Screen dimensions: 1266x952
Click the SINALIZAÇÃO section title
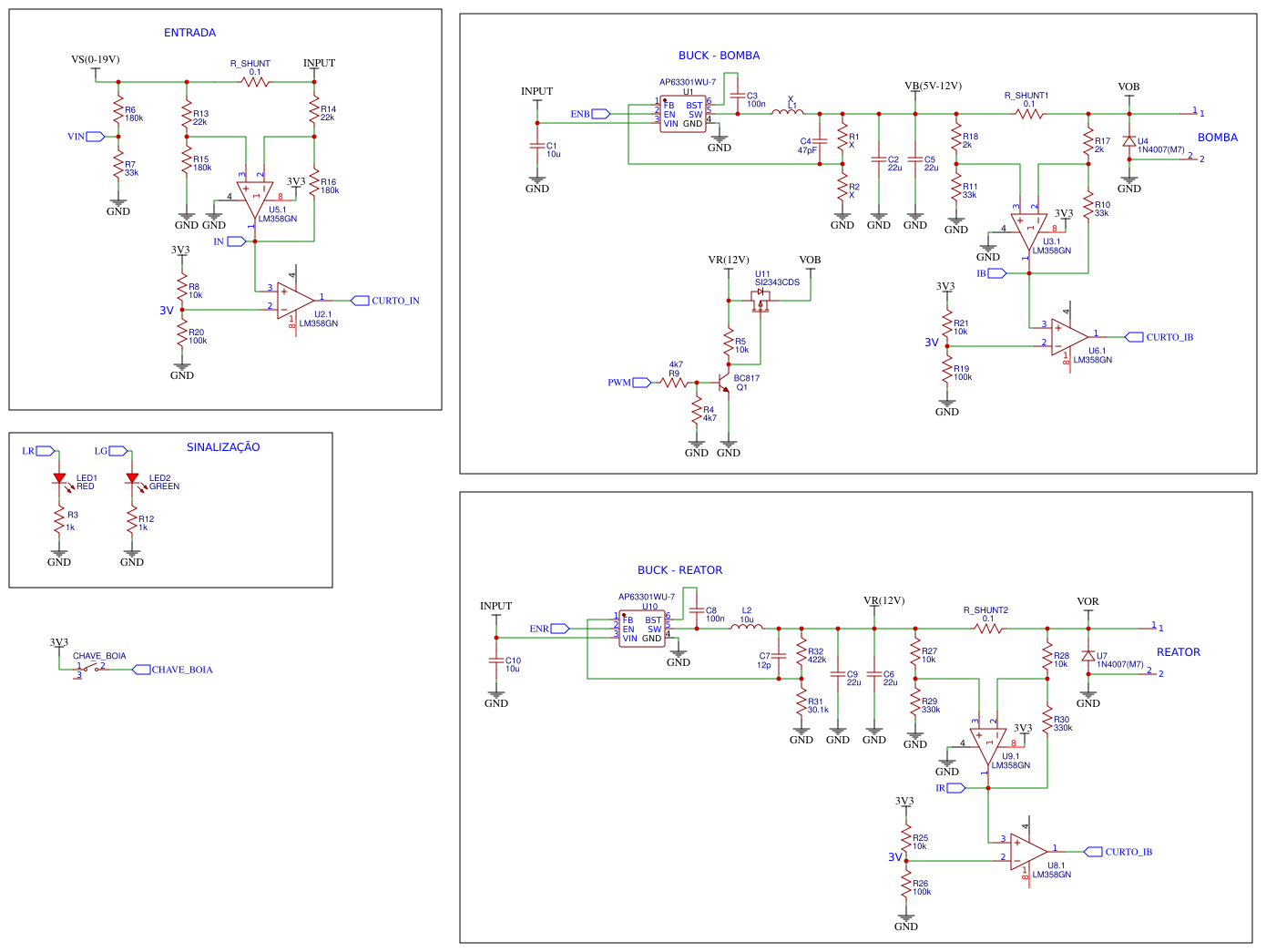pos(223,447)
